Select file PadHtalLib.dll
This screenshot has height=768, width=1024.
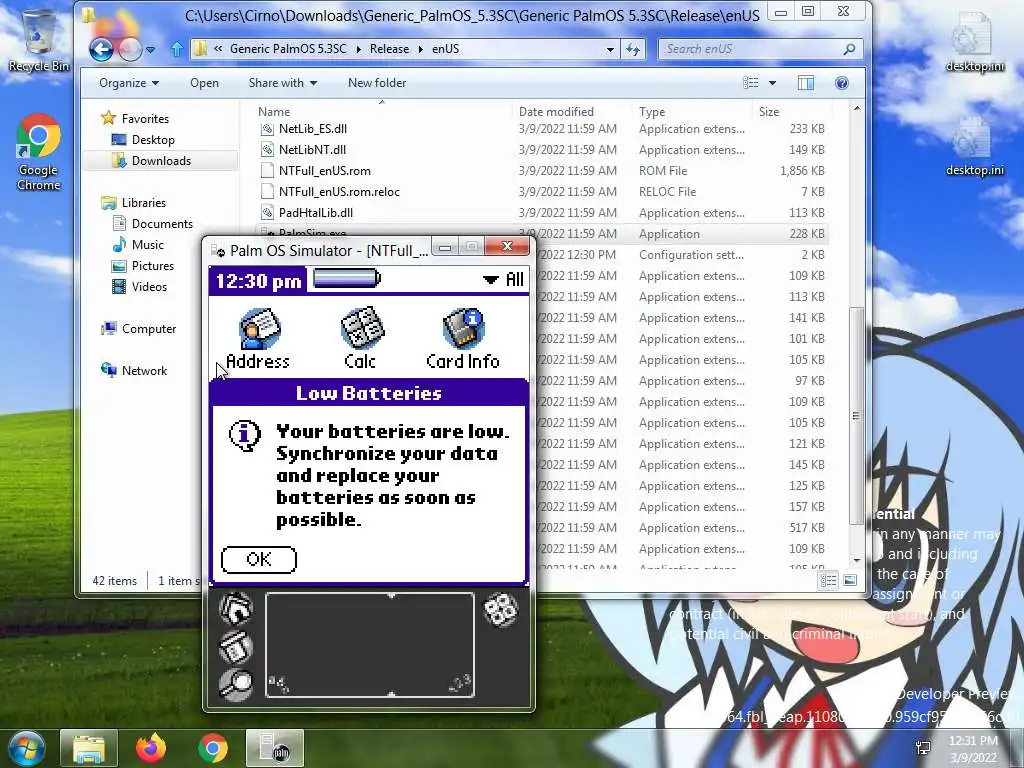pos(315,212)
